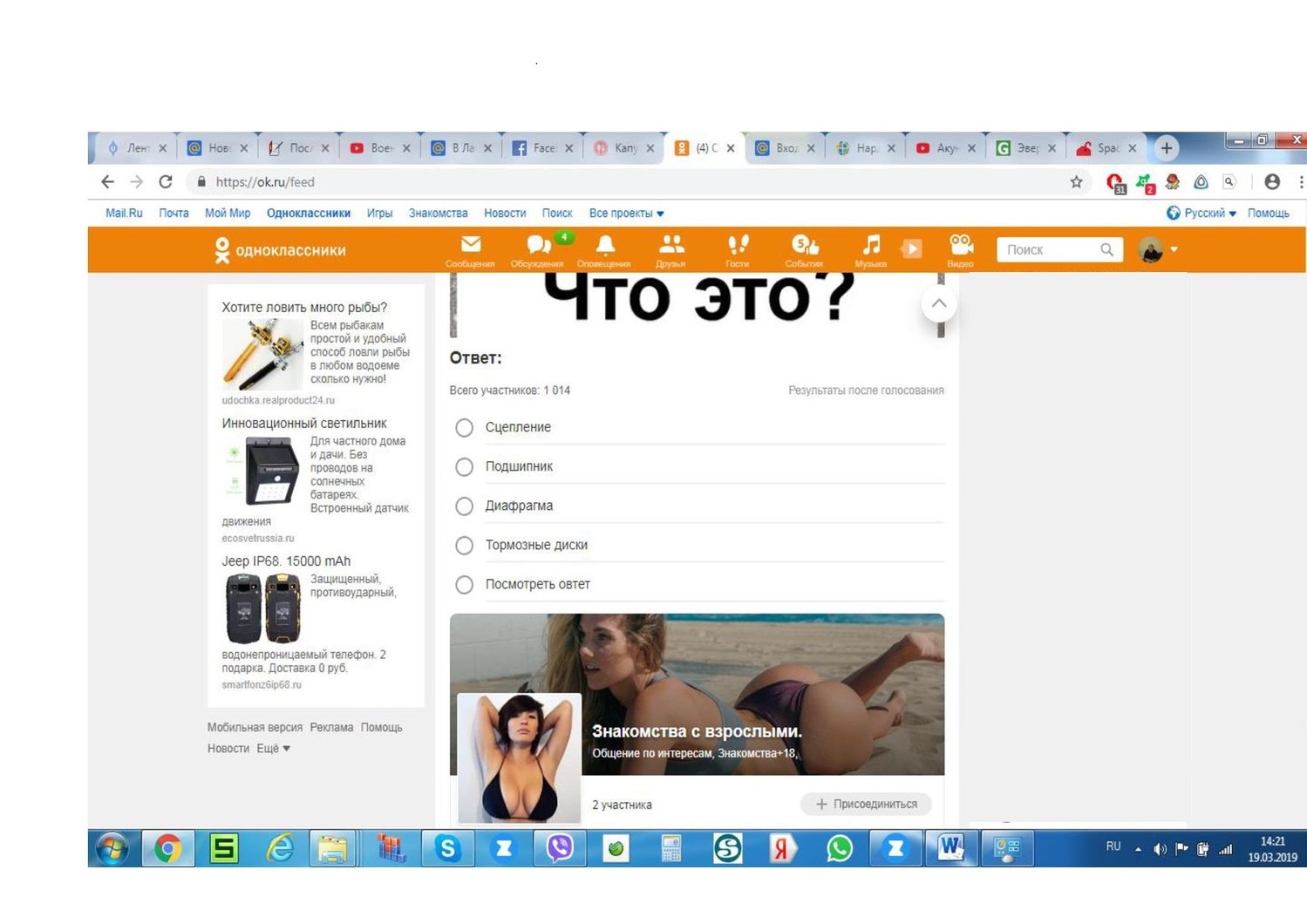This screenshot has width=1307, height=924.
Task: Open Обсуждения discussions with 4 badge
Action: [x=538, y=250]
